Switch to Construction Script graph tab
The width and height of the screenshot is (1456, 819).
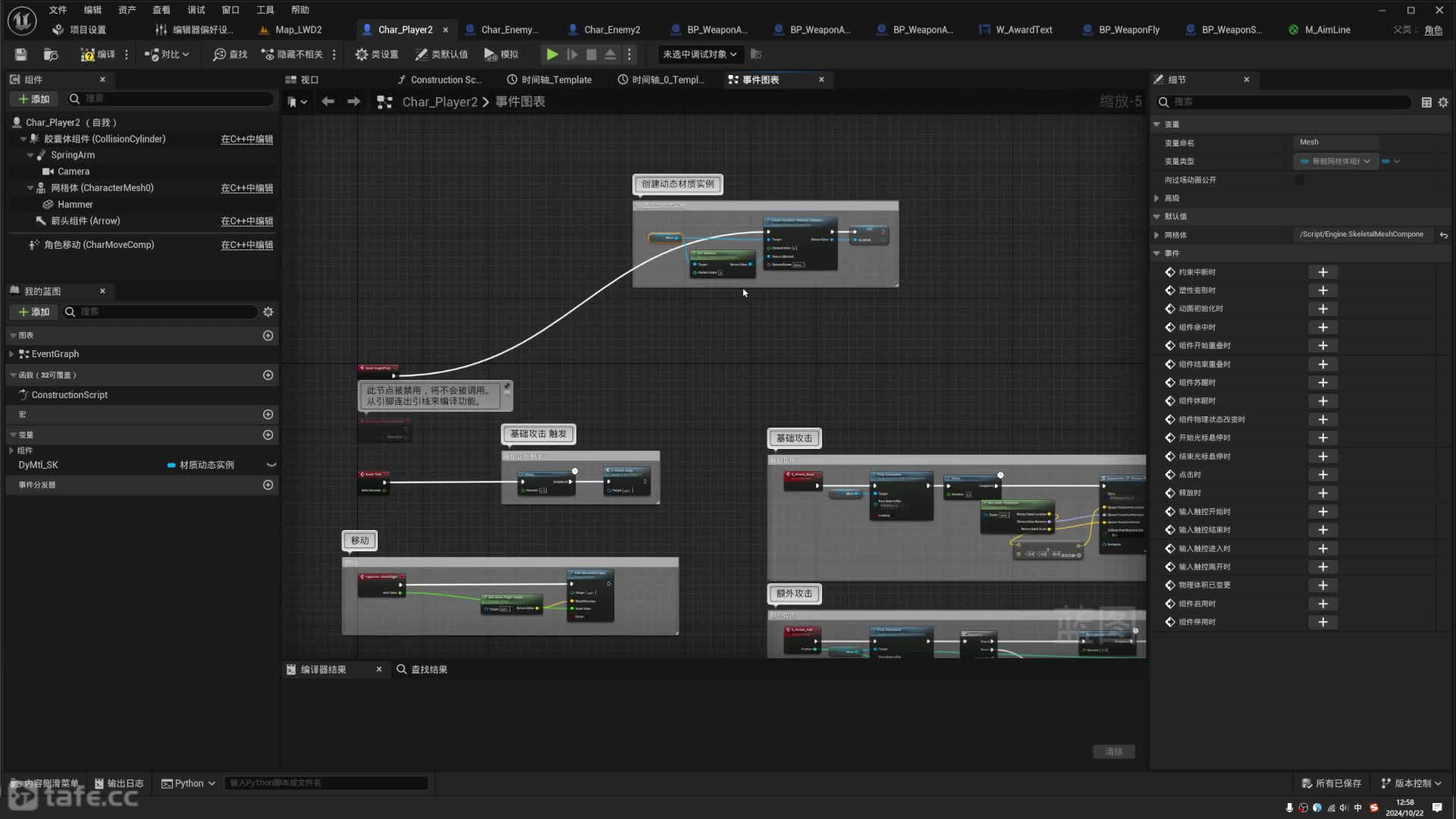(440, 80)
